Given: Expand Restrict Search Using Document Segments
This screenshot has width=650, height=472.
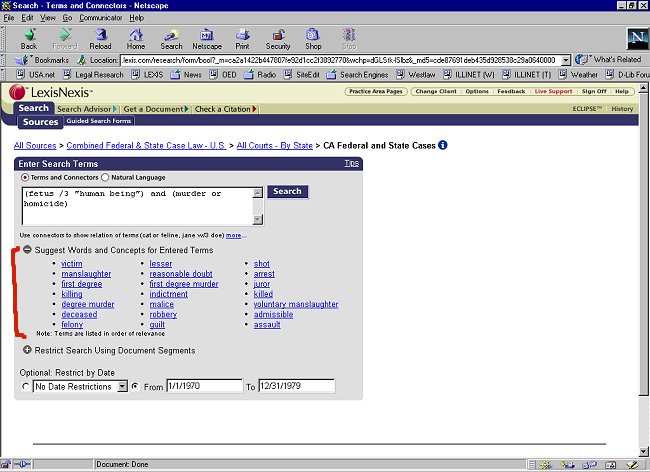Looking at the screenshot, I should (x=27, y=350).
